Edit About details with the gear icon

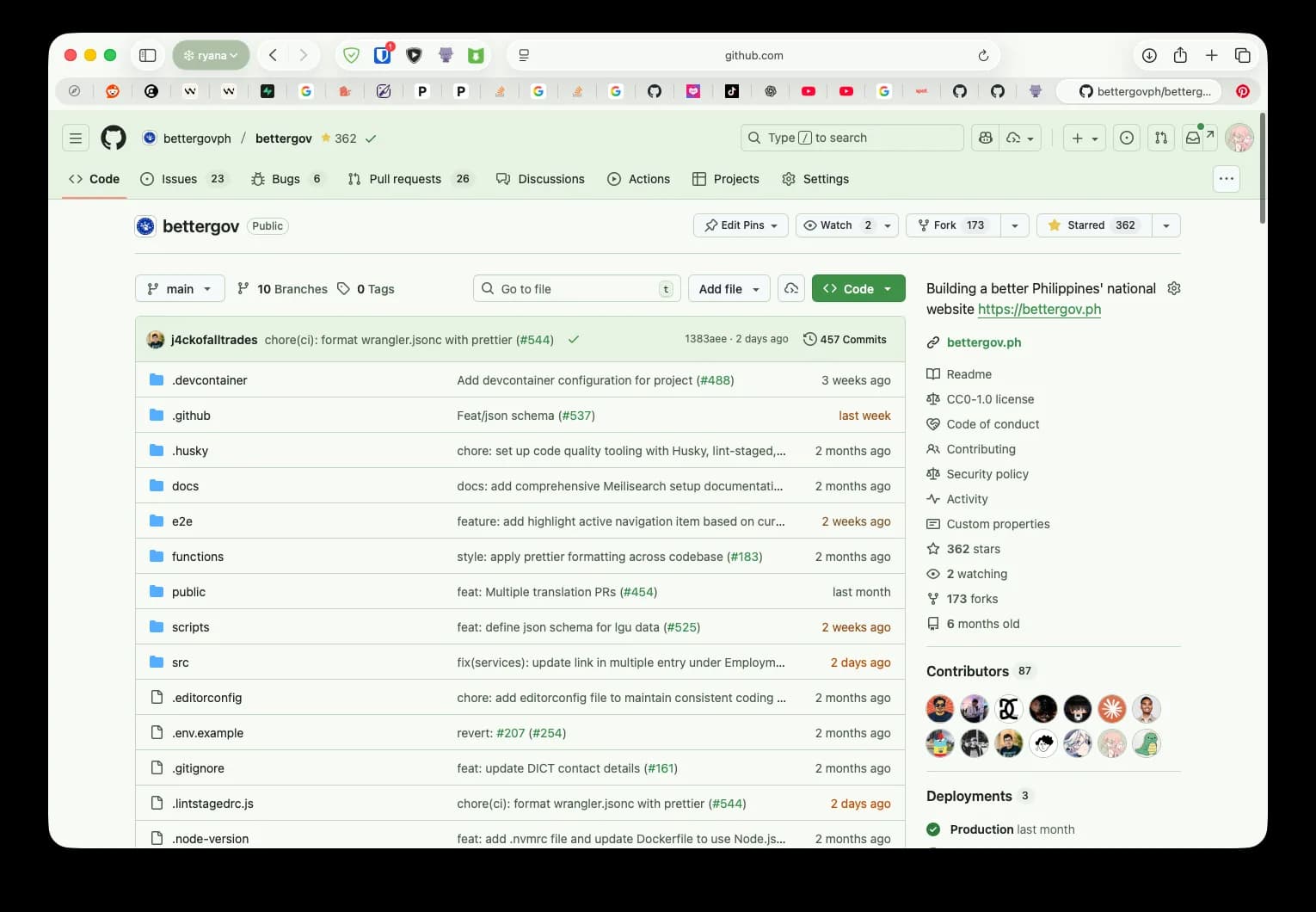(1174, 288)
